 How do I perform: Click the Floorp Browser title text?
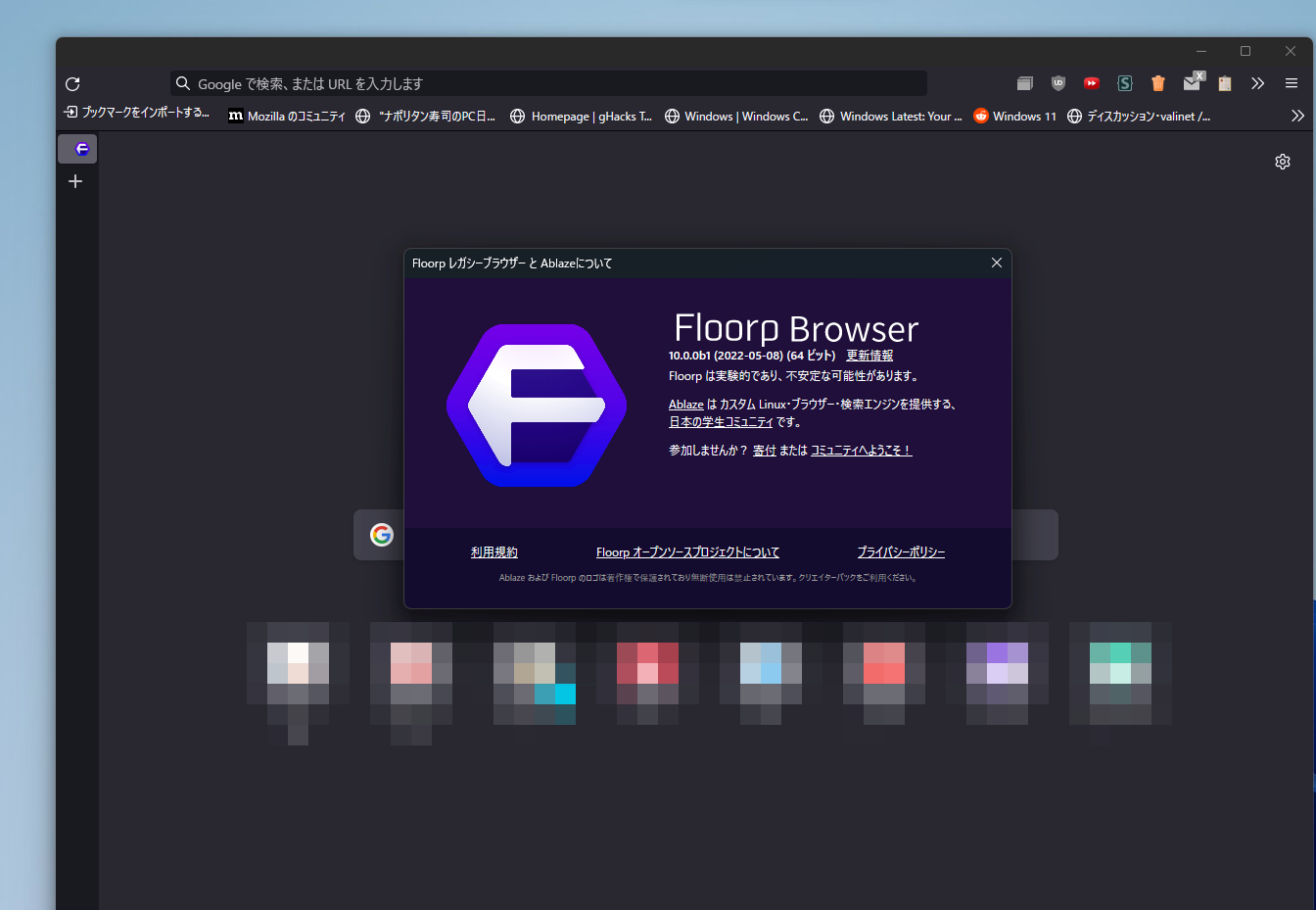[796, 328]
